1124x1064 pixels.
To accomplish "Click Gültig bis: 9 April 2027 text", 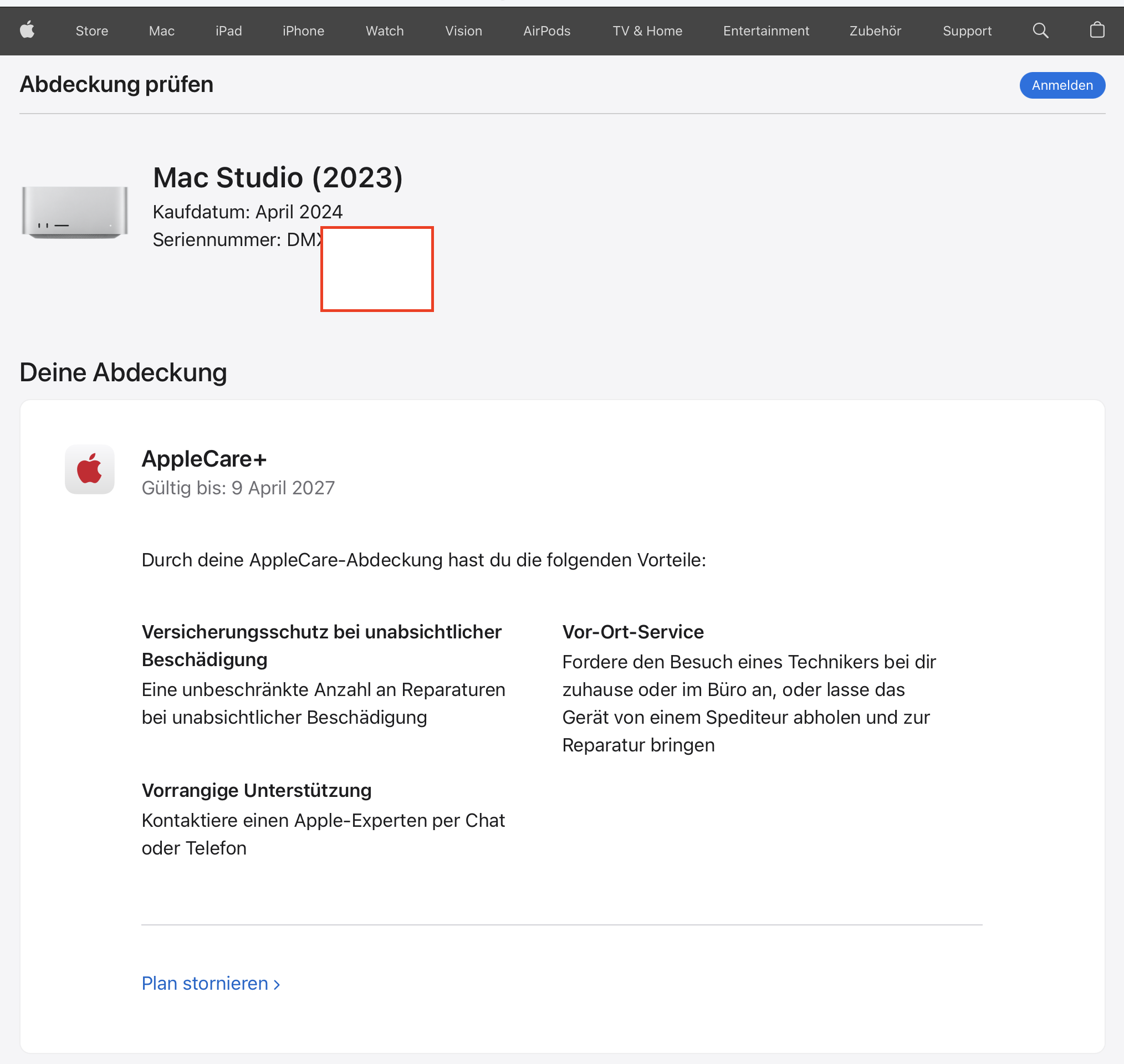I will (x=238, y=488).
